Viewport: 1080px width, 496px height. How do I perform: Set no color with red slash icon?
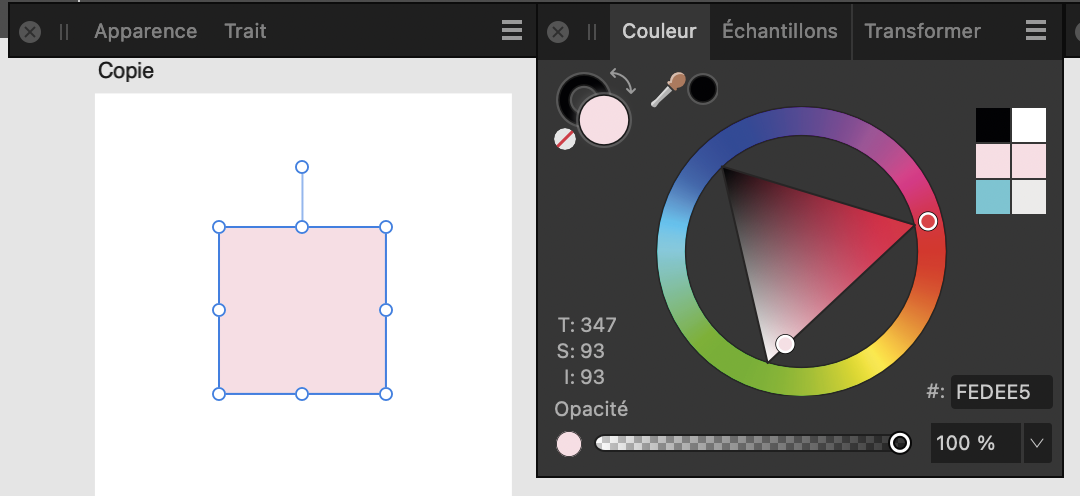point(565,139)
